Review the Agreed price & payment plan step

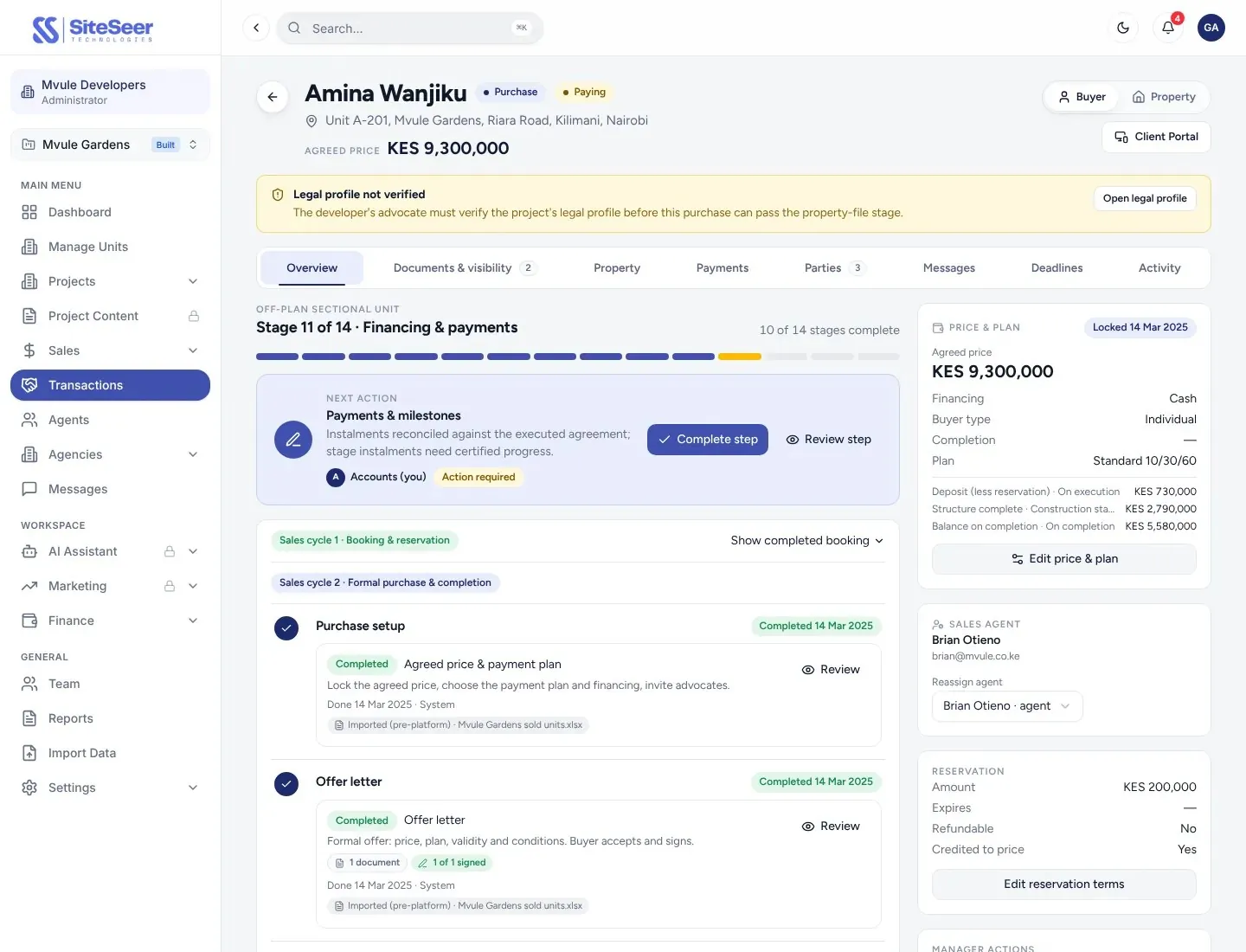click(x=831, y=670)
